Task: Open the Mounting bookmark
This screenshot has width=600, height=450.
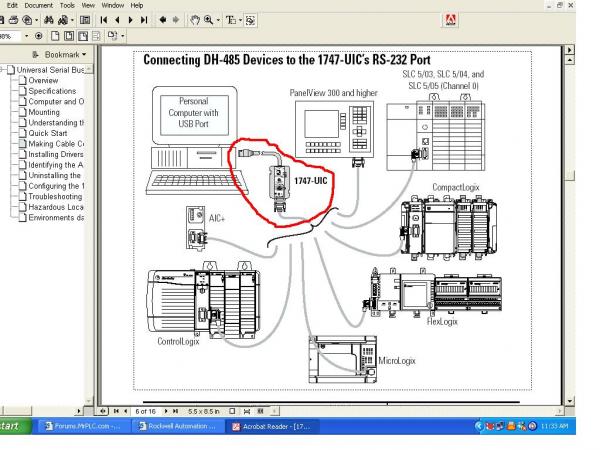Action: 44,112
